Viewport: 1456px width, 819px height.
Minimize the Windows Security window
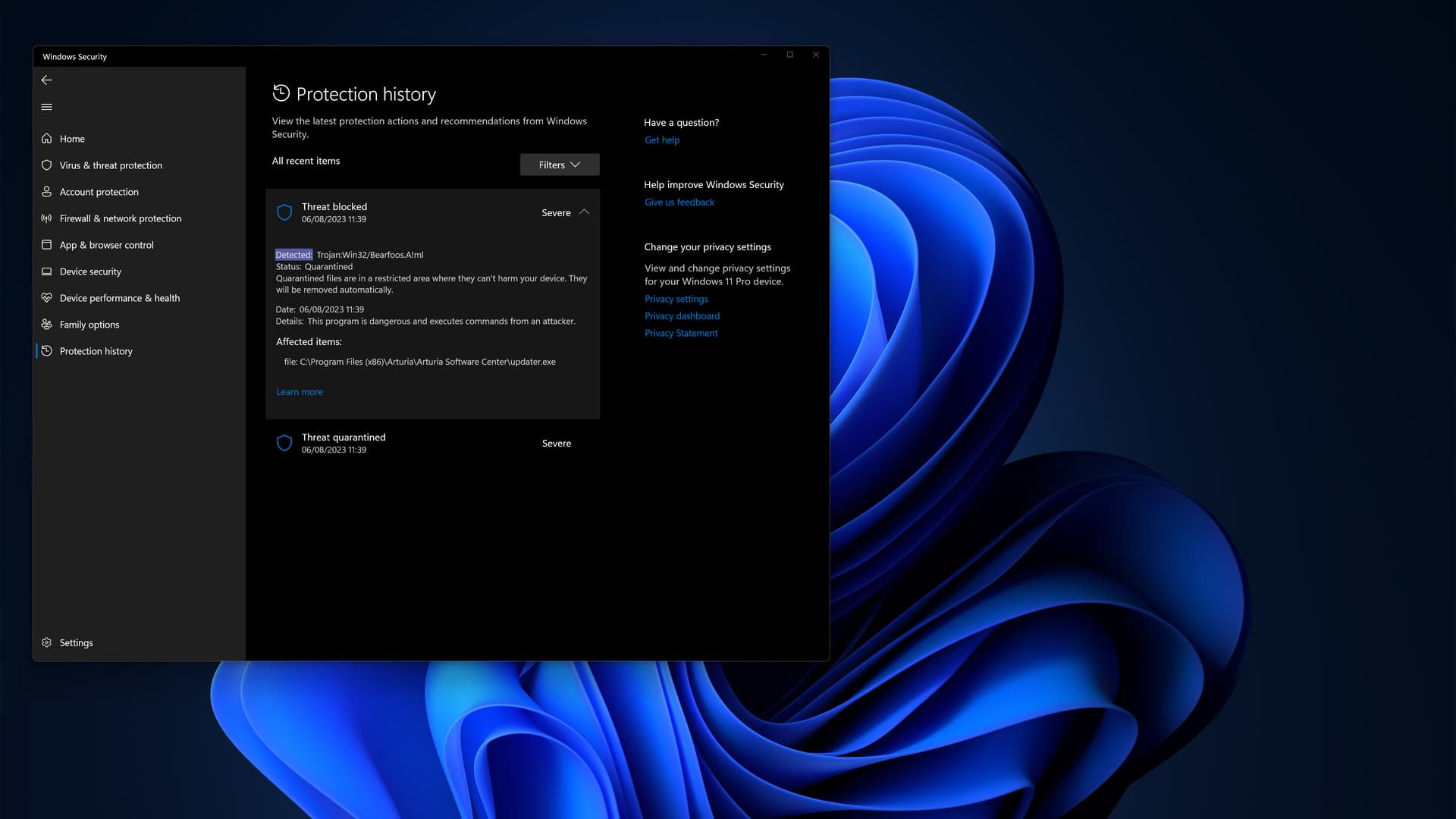click(764, 55)
